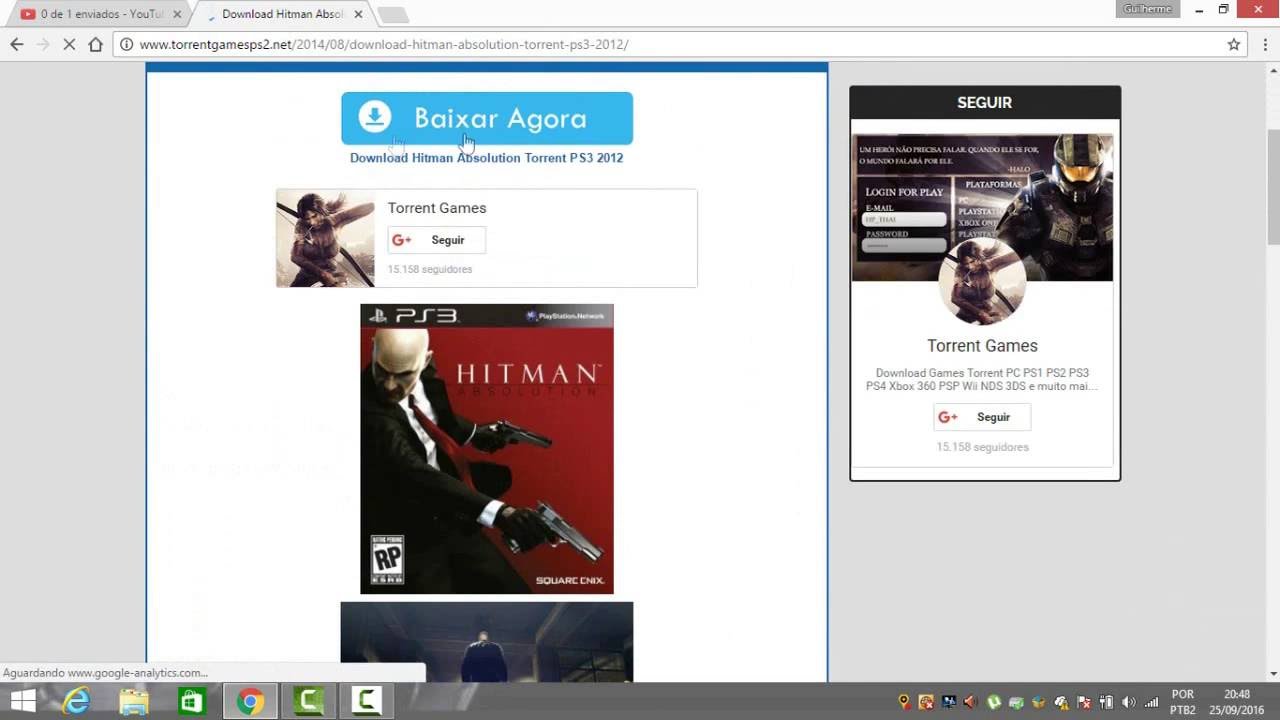Screen dimensions: 1280x720
Task: Open the network signal tray icon
Action: click(1152, 702)
